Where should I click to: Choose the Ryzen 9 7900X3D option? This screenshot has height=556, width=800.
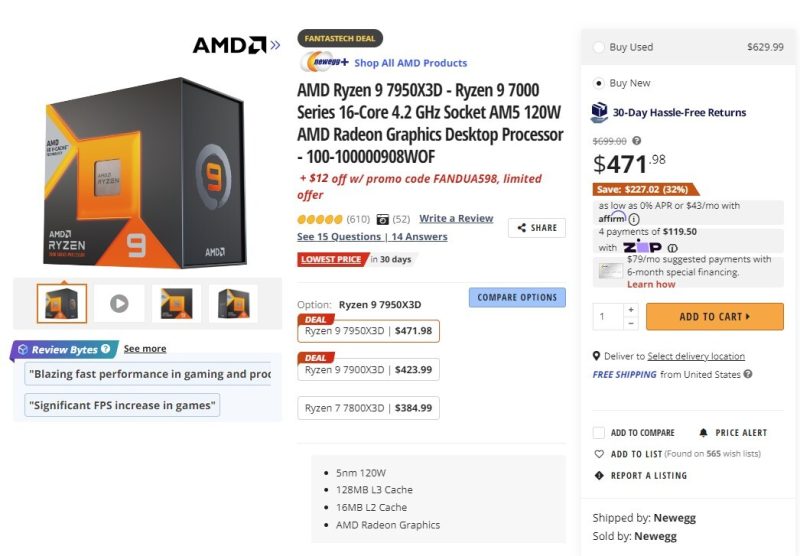368,369
